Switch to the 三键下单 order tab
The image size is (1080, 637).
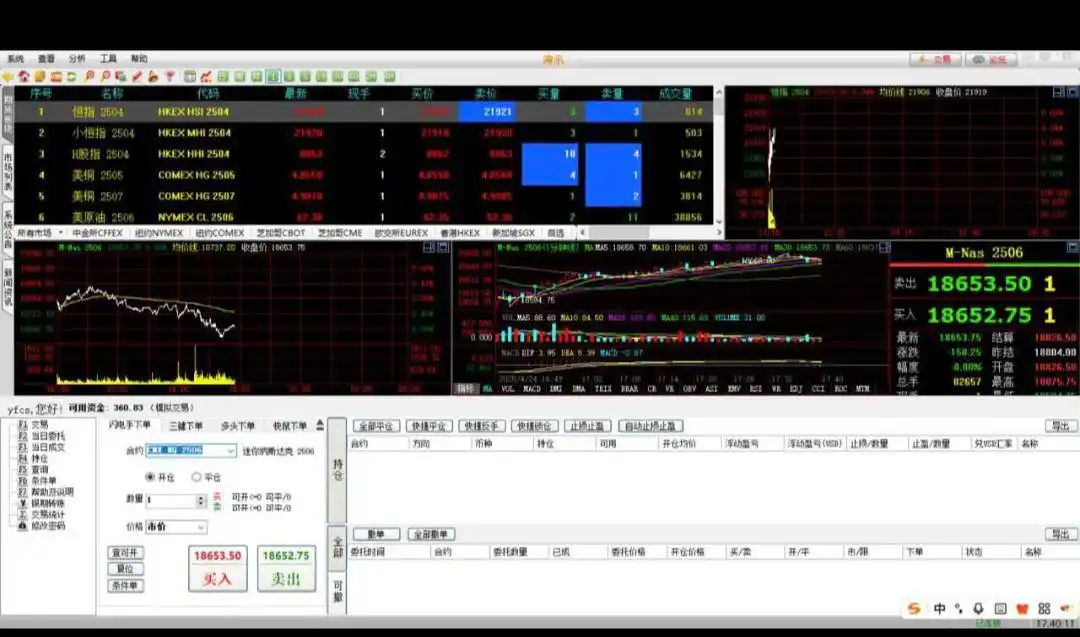(185, 425)
